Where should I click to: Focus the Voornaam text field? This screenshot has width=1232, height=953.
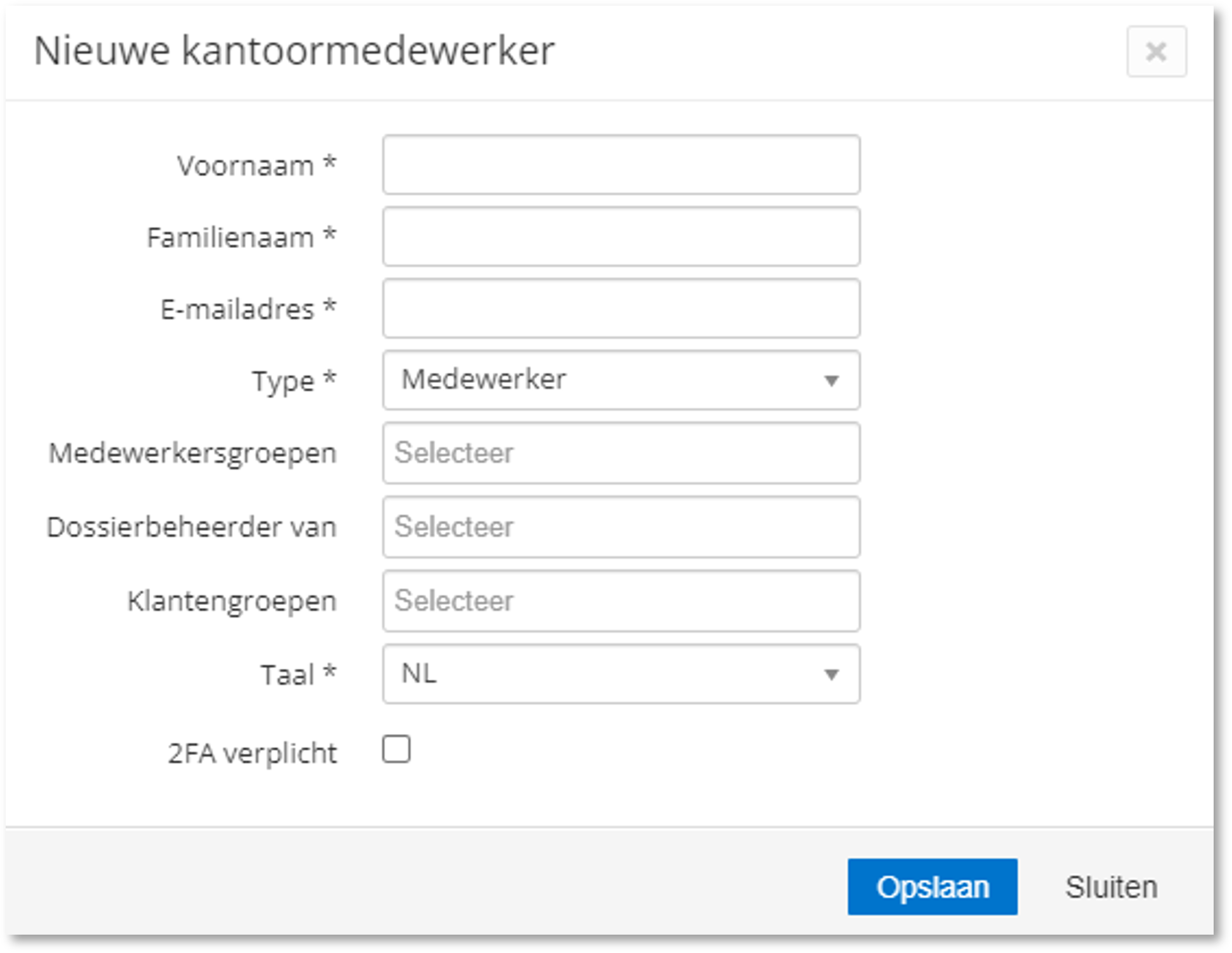[x=620, y=165]
